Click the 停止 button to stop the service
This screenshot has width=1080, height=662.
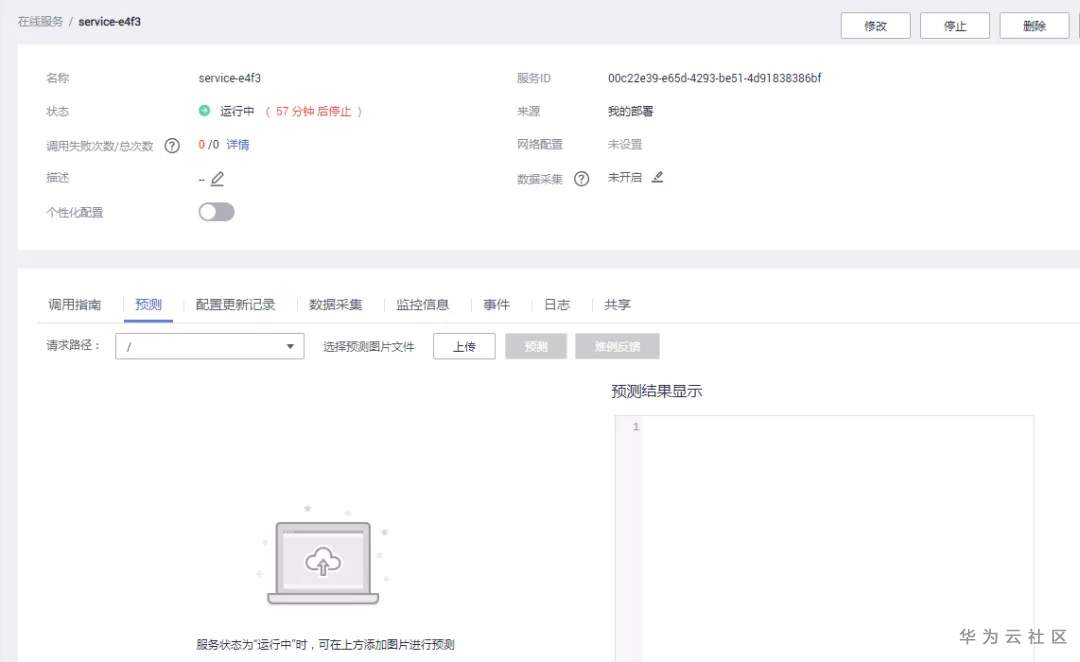tap(955, 25)
